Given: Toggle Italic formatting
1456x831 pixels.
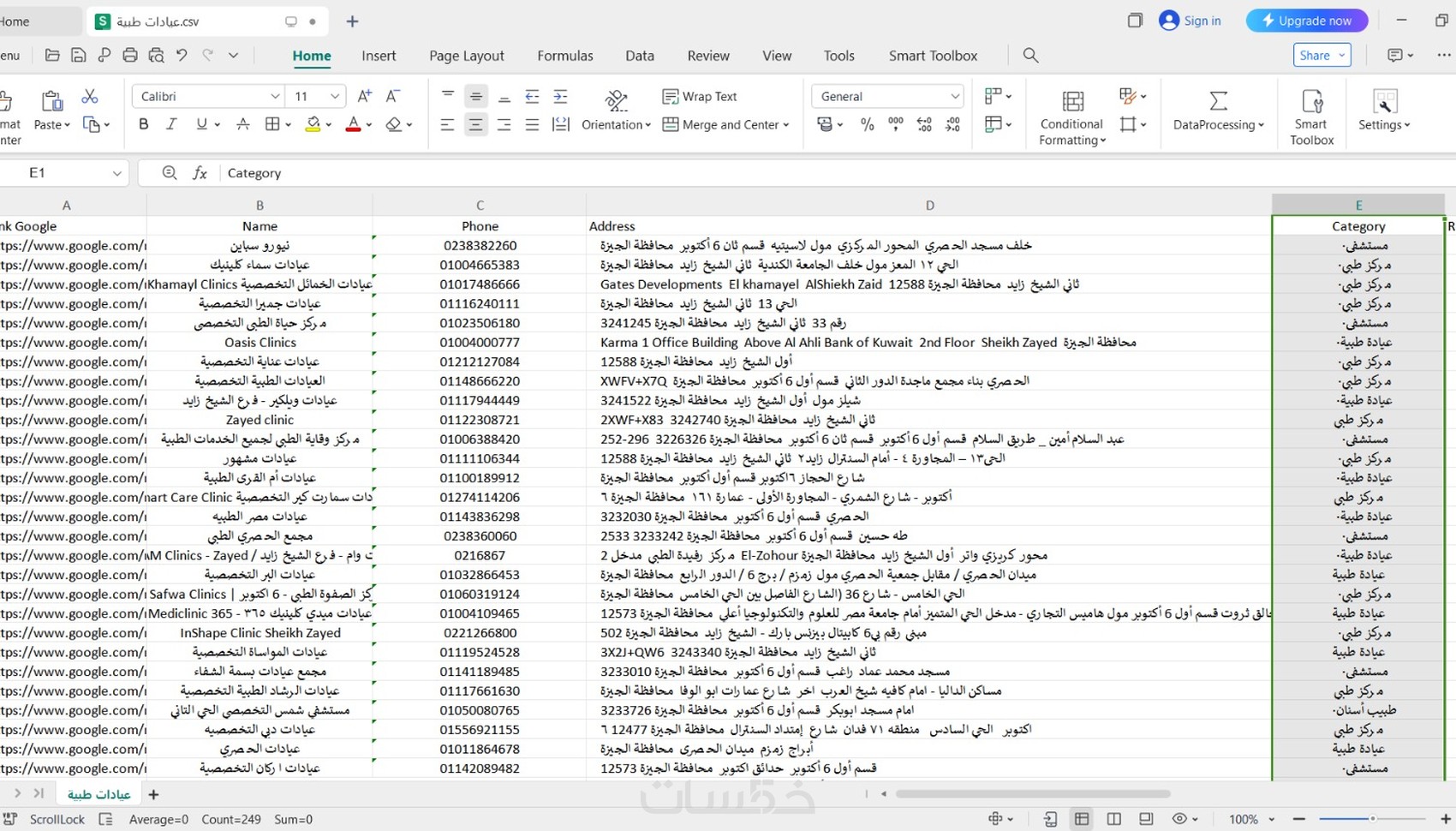Looking at the screenshot, I should (171, 125).
